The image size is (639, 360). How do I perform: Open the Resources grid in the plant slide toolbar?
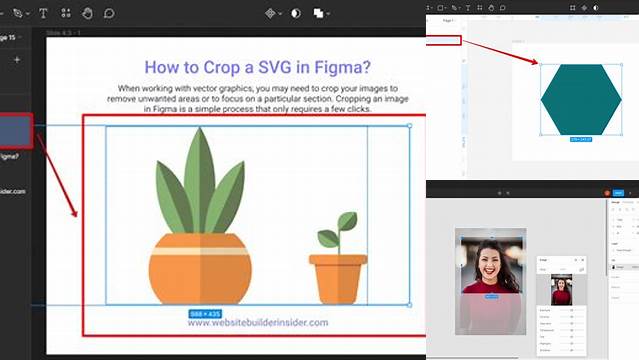click(66, 13)
